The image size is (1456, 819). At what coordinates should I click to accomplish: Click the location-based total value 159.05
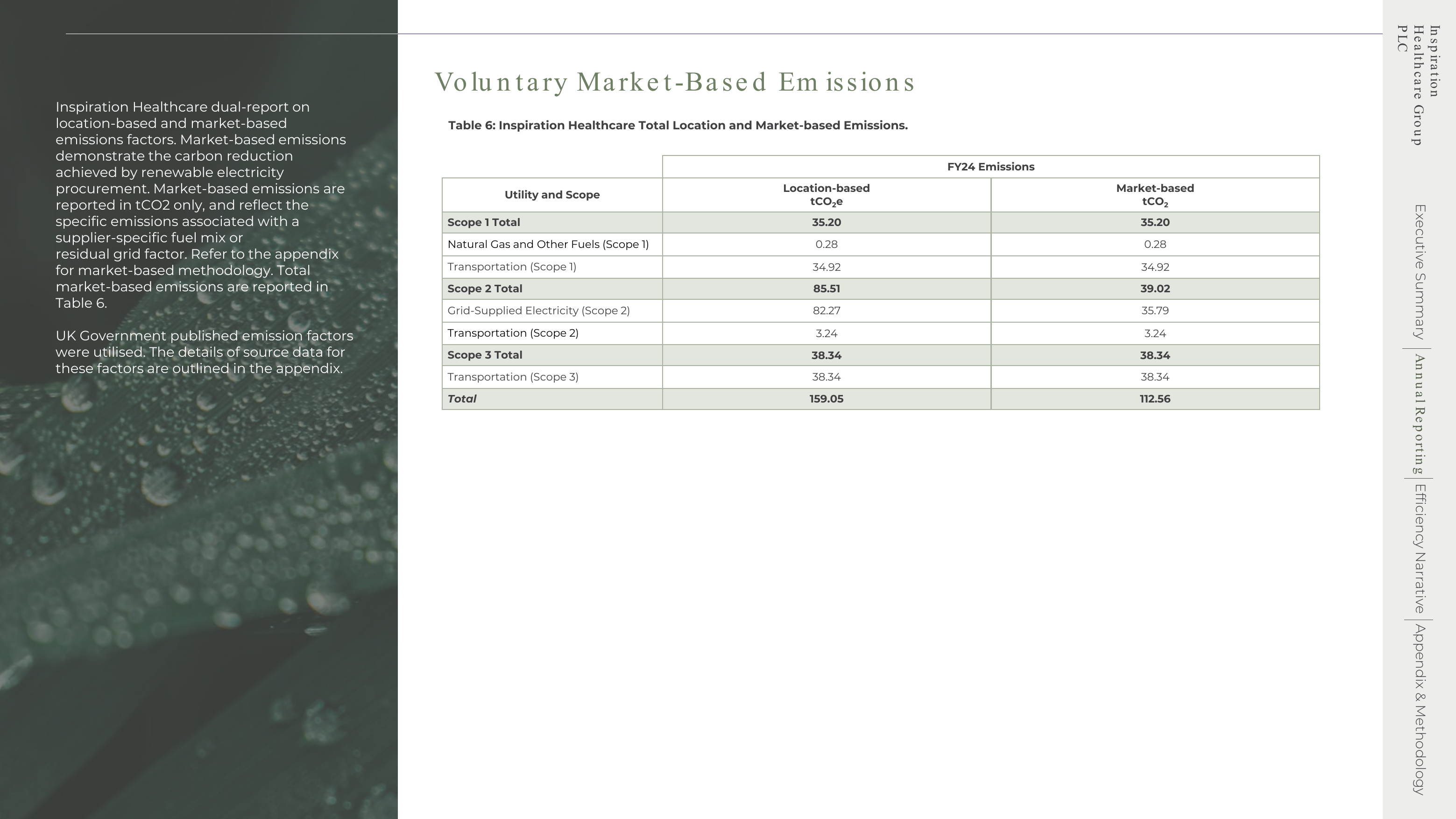click(827, 399)
